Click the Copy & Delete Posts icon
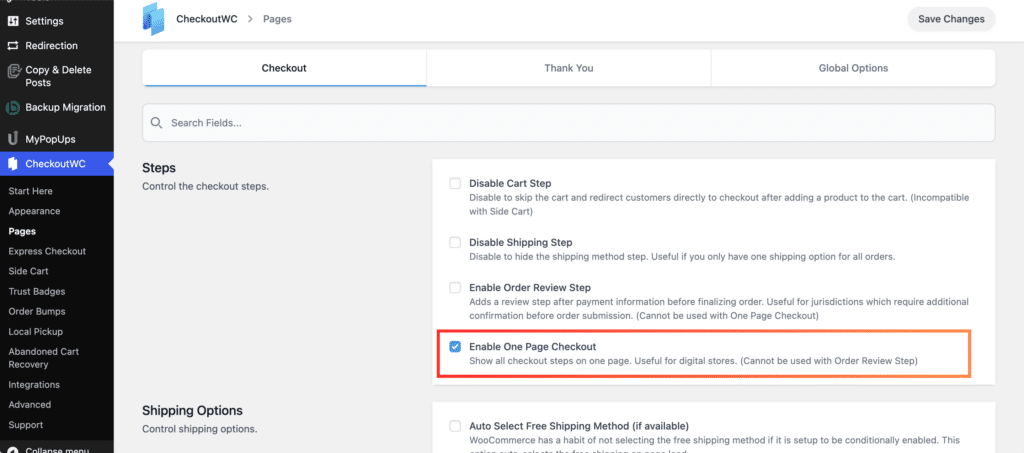Screen dimensions: 1024x453 click(13, 71)
